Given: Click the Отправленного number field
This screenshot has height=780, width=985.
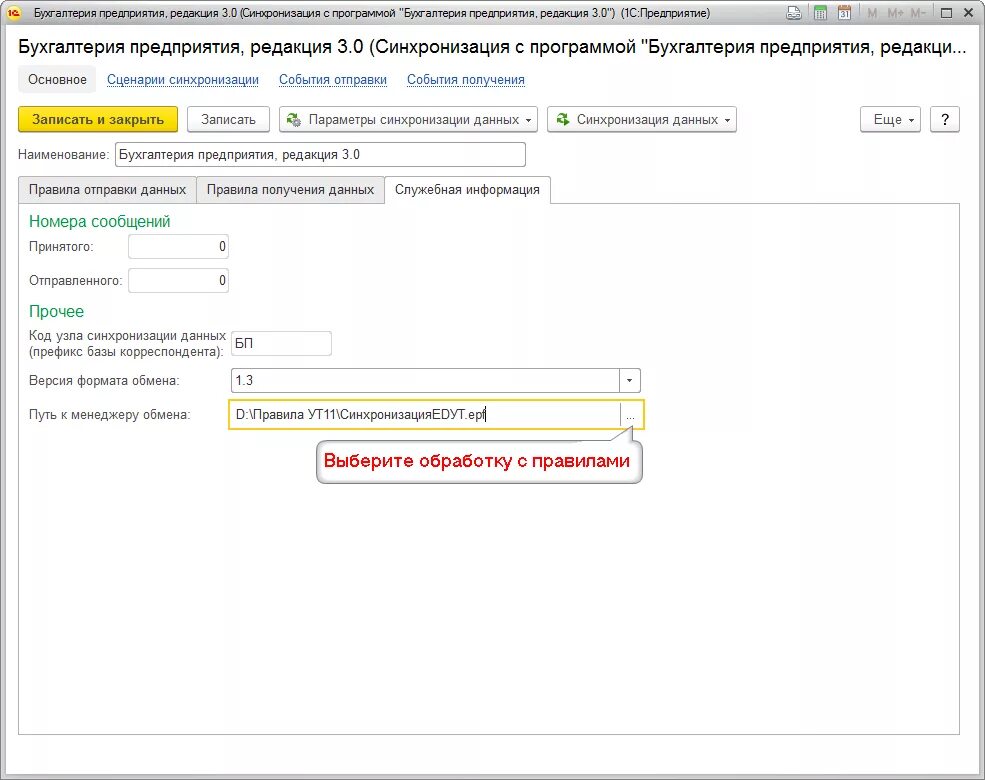Looking at the screenshot, I should coord(178,280).
